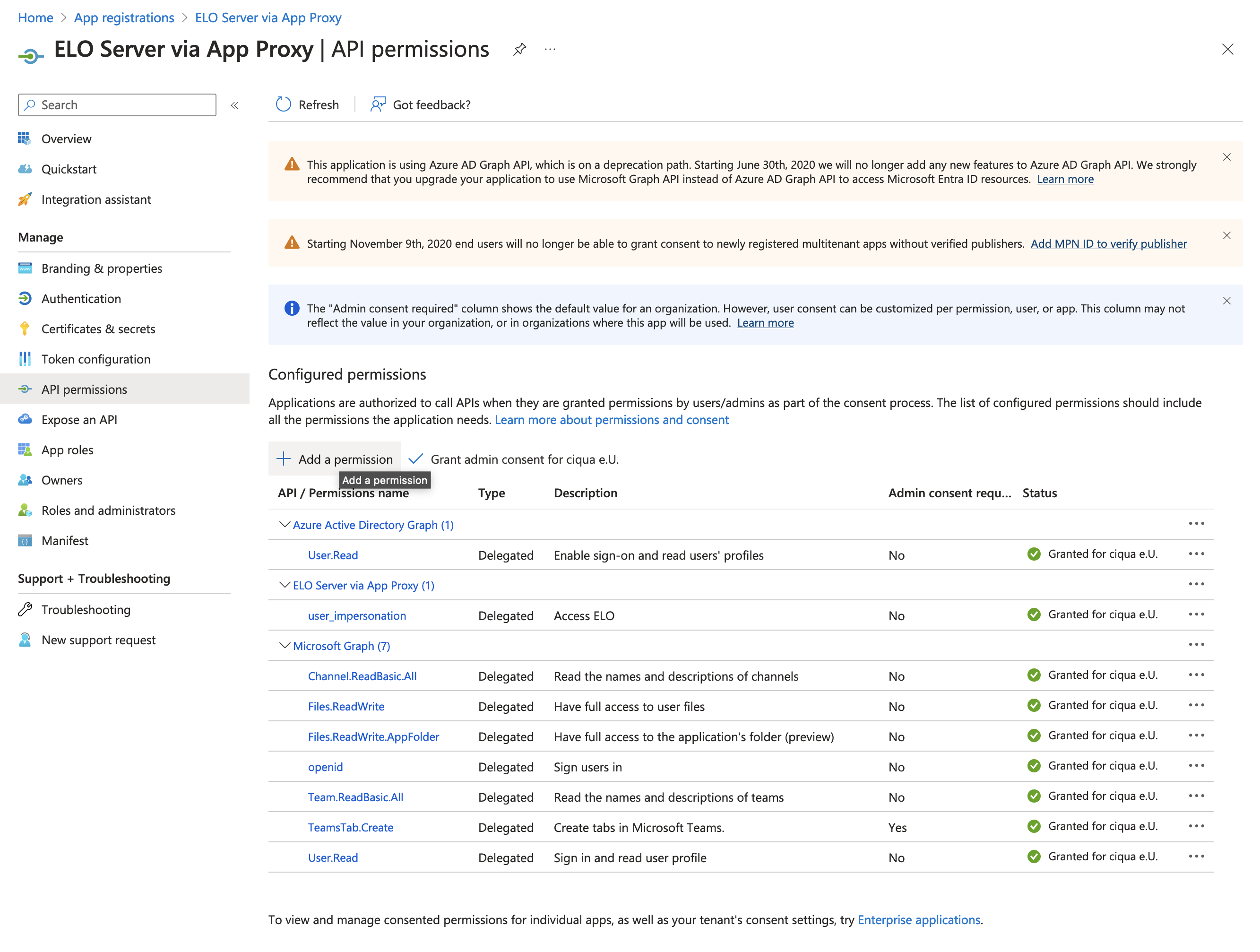
Task: Grant admin consent for ciqua e.U.
Action: 513,459
